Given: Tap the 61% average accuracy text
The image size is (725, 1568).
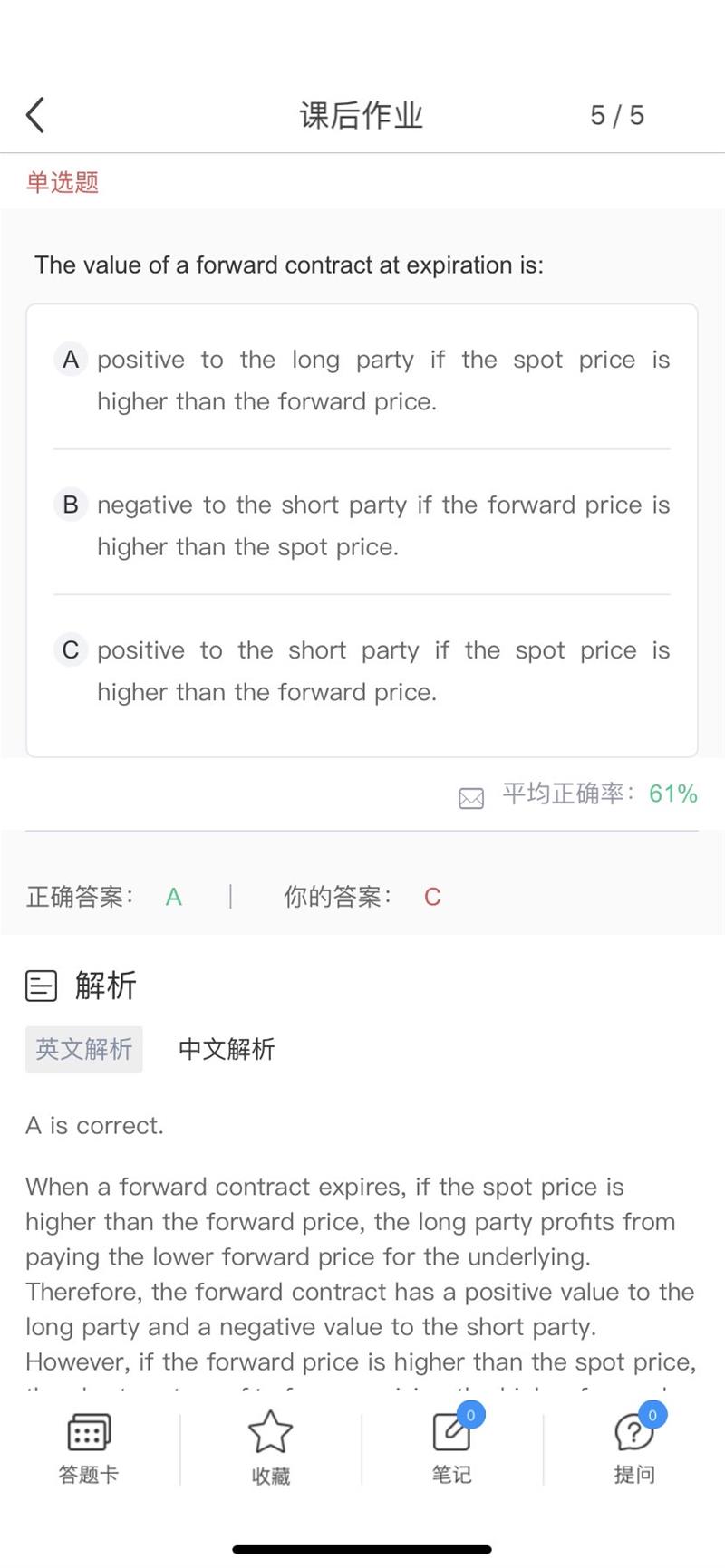Looking at the screenshot, I should point(672,794).
